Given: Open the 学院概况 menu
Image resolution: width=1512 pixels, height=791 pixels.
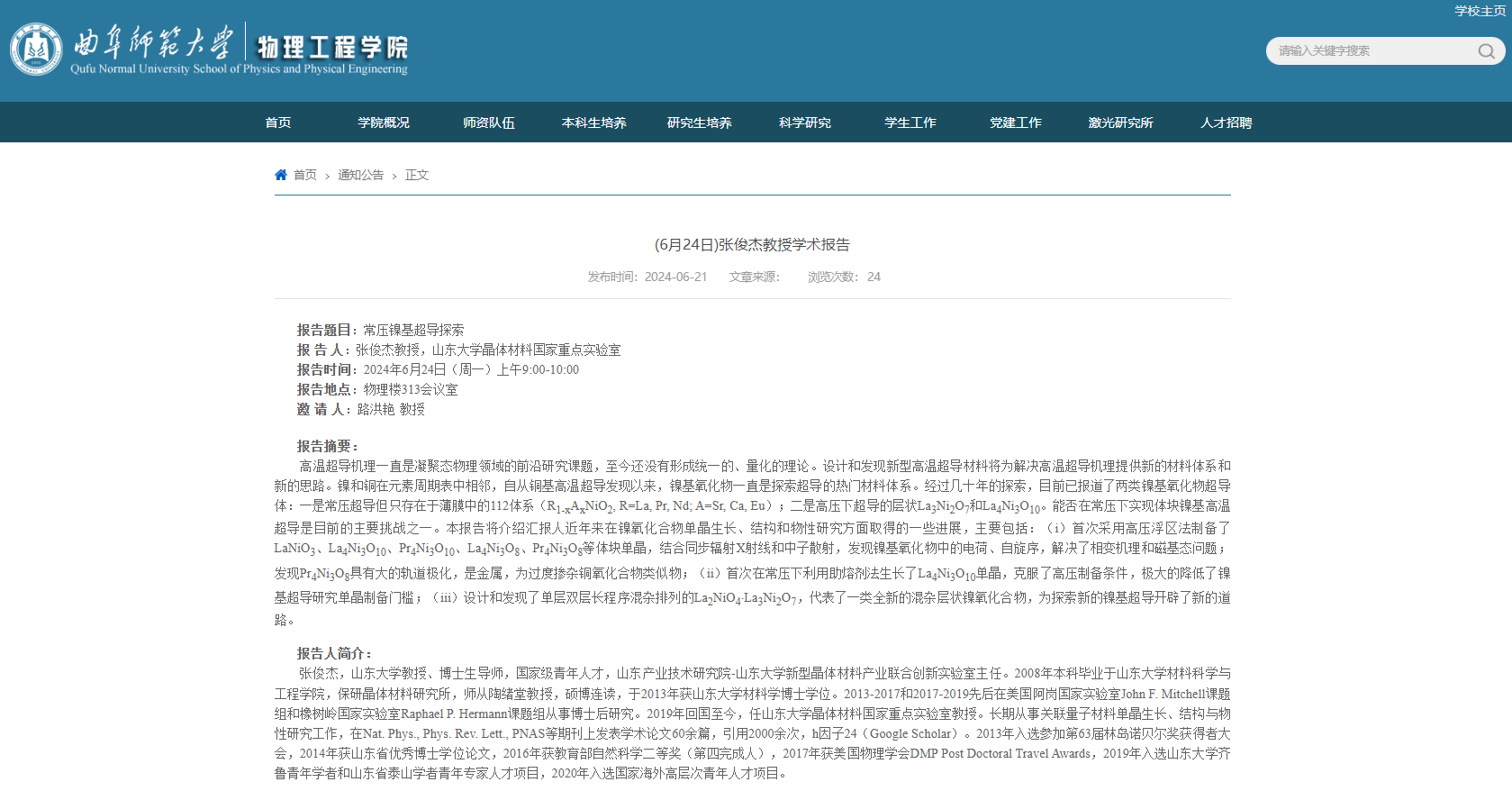Looking at the screenshot, I should (x=384, y=123).
